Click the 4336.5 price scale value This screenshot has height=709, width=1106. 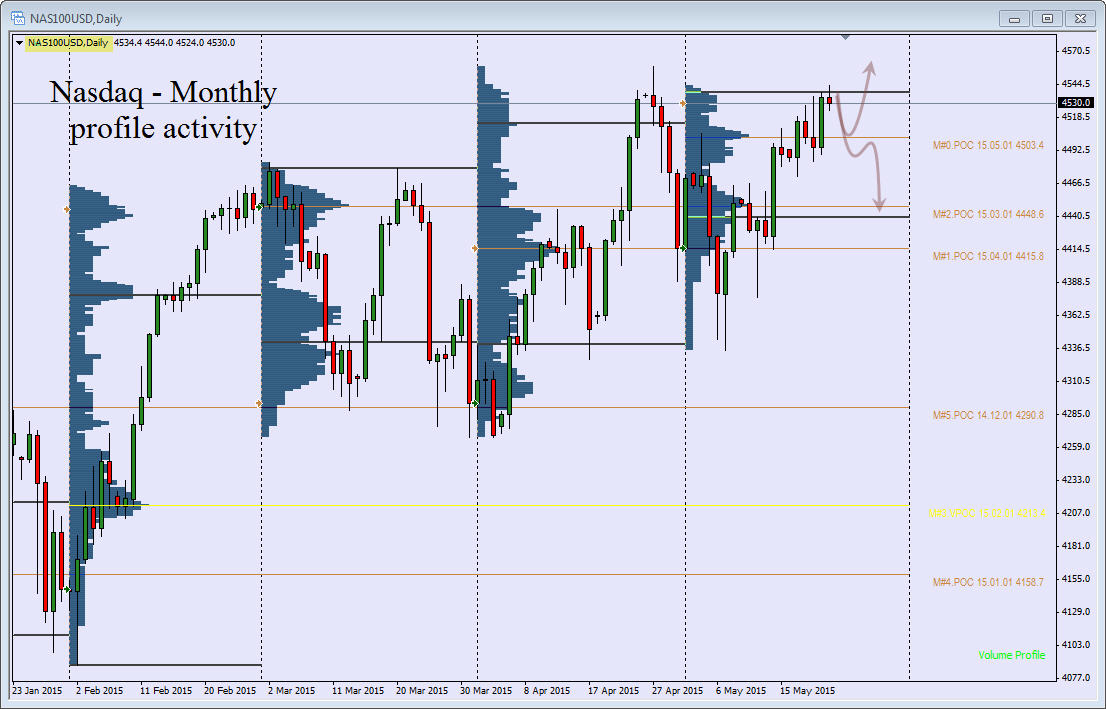(1076, 348)
